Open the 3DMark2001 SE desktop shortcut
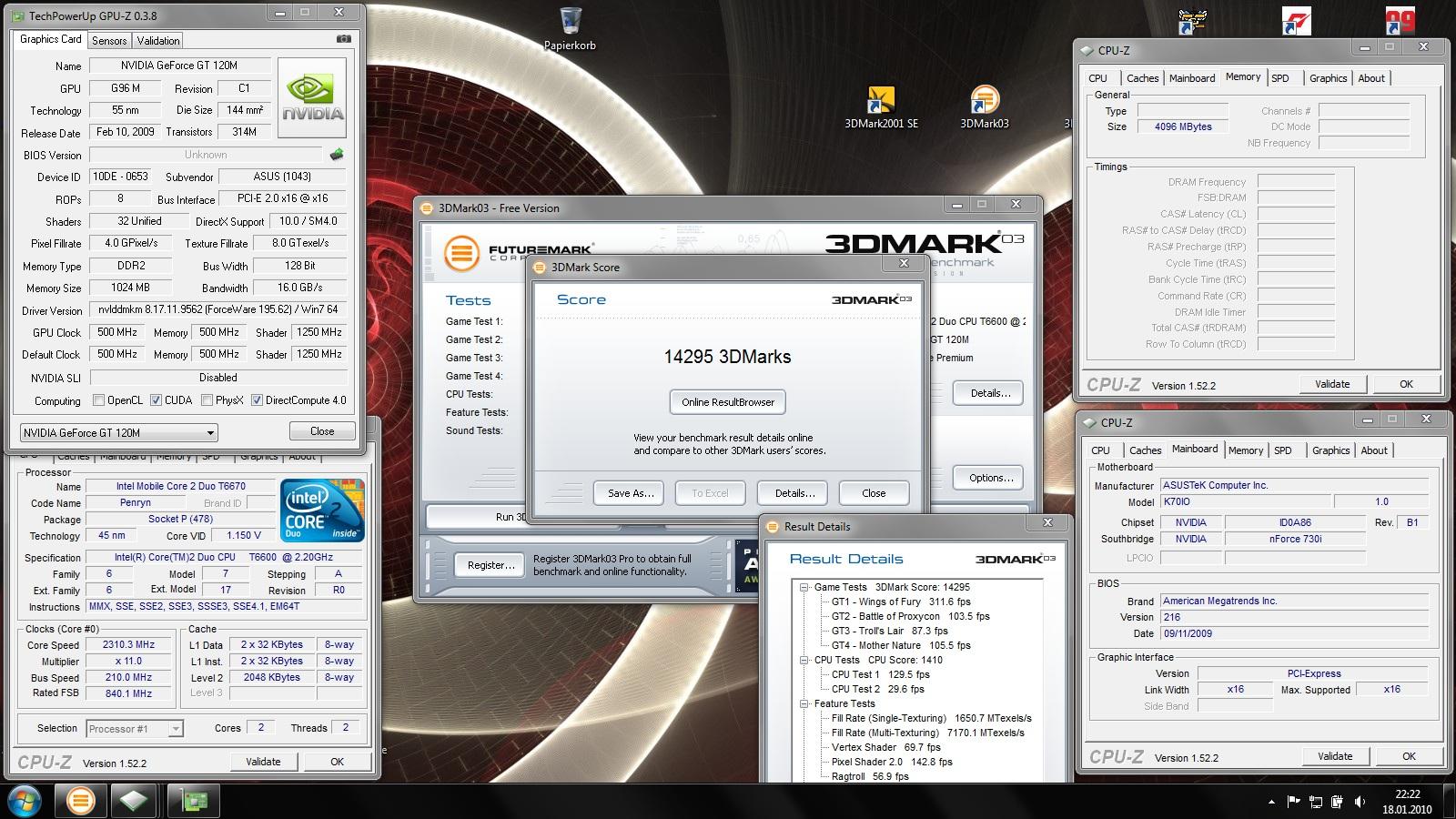Viewport: 1456px width, 819px height. tap(881, 107)
